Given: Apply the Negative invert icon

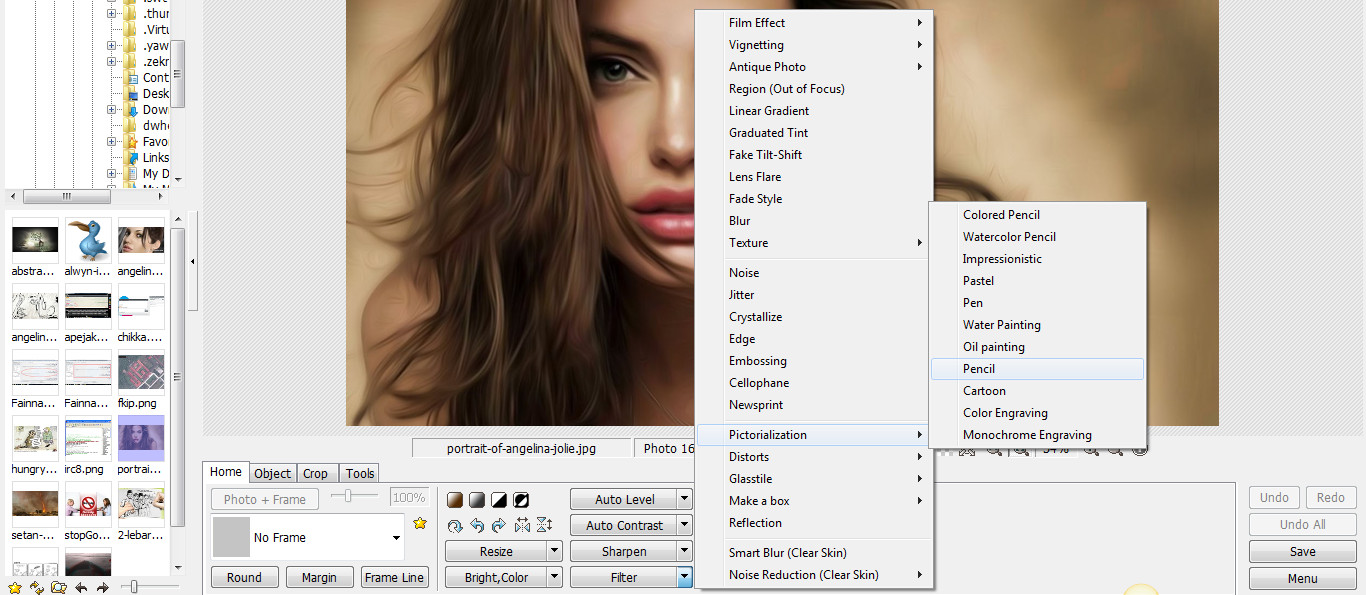Looking at the screenshot, I should click(x=520, y=500).
